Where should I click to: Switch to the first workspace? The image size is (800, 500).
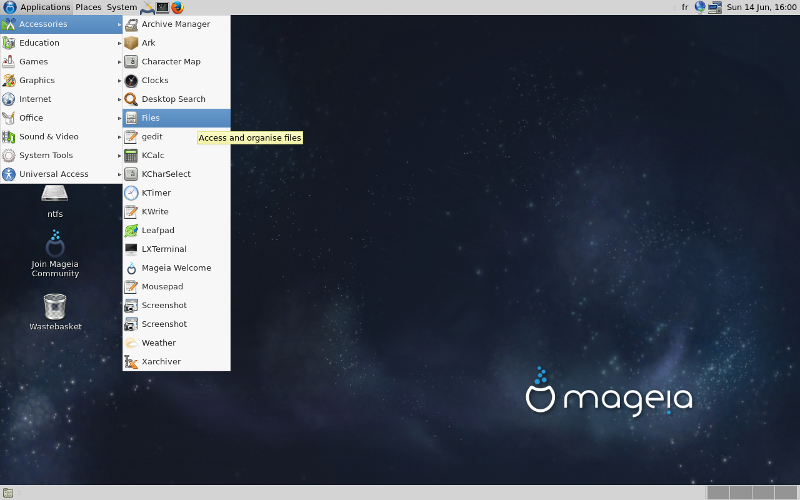718,493
